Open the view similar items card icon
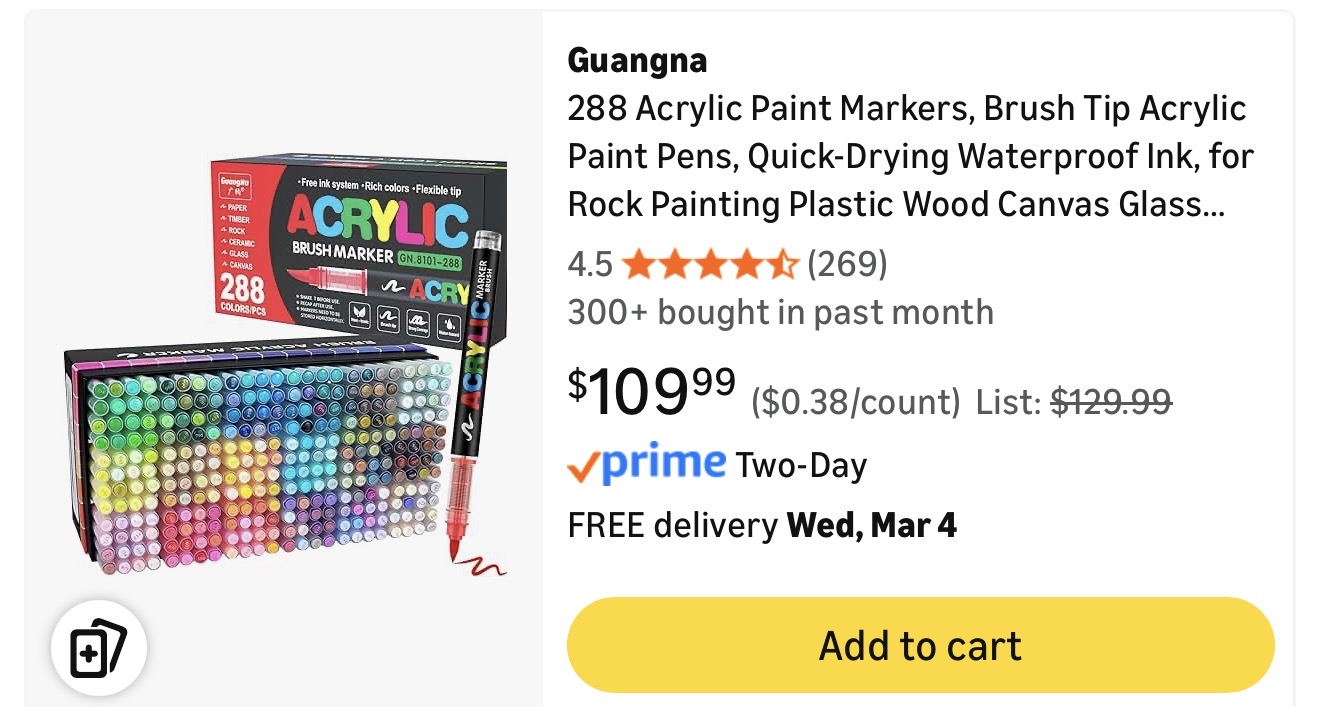 (x=99, y=649)
